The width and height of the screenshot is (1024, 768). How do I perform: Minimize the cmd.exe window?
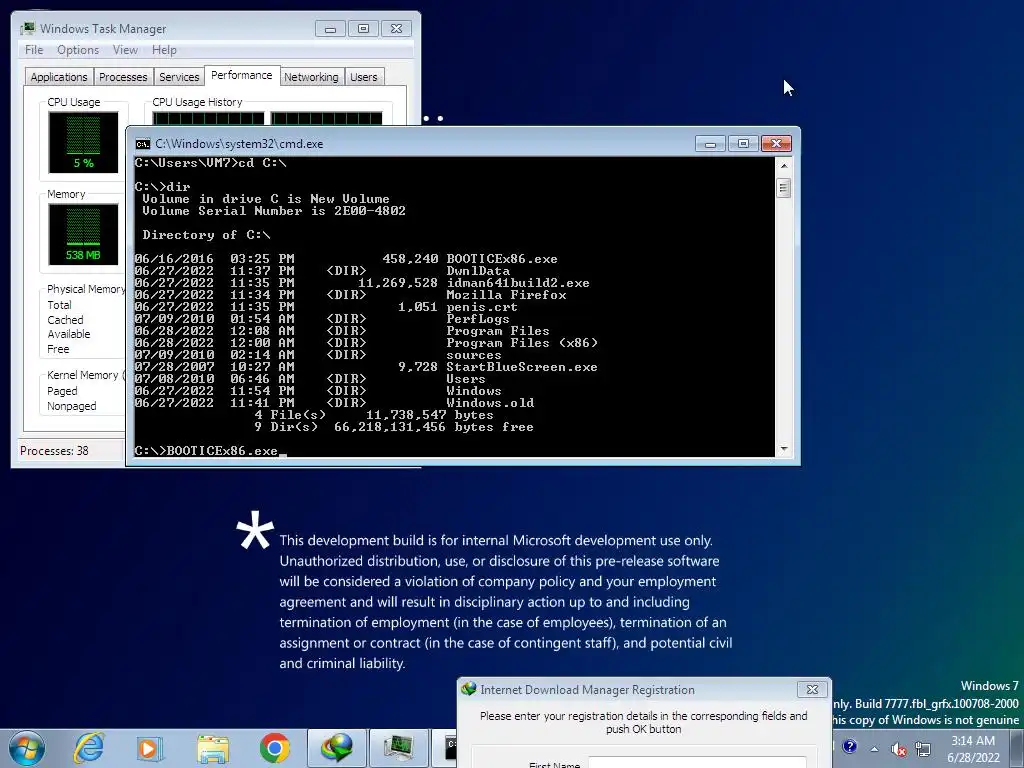[710, 144]
